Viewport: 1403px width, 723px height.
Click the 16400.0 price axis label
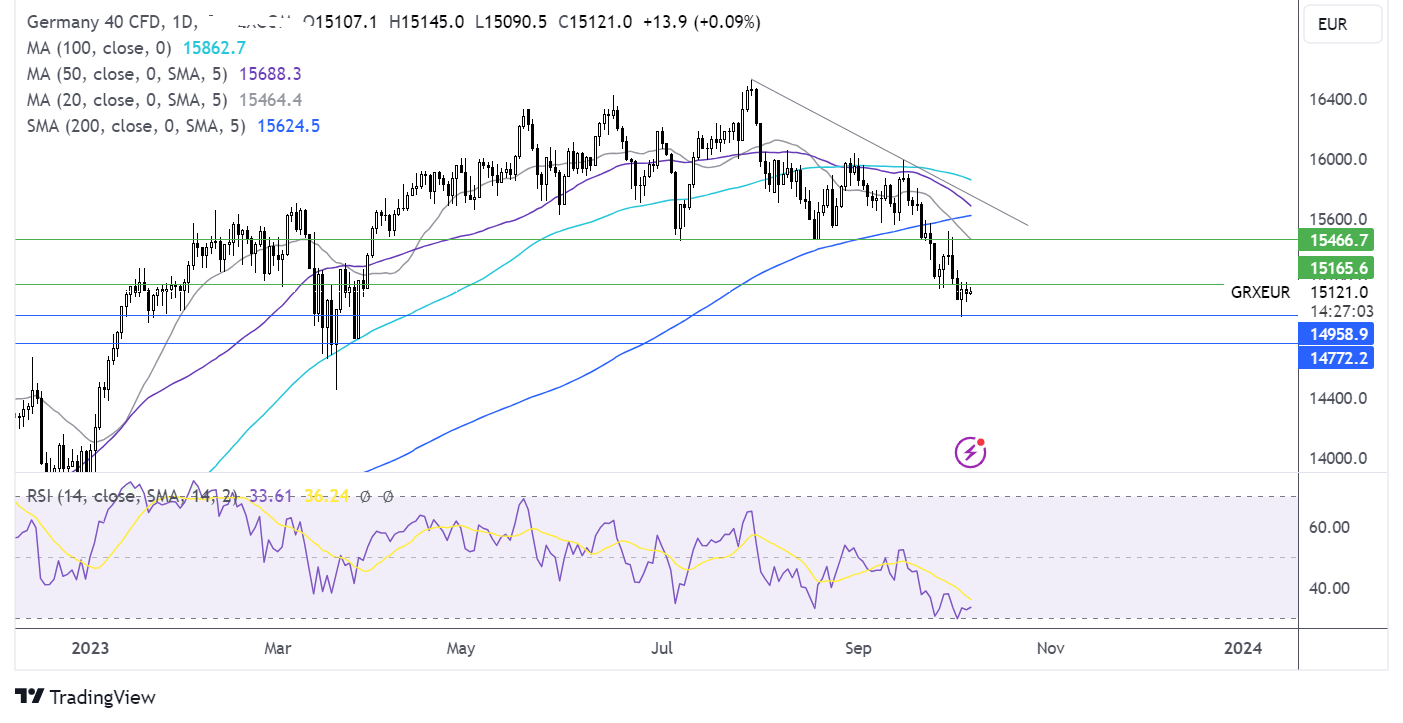pyautogui.click(x=1339, y=100)
